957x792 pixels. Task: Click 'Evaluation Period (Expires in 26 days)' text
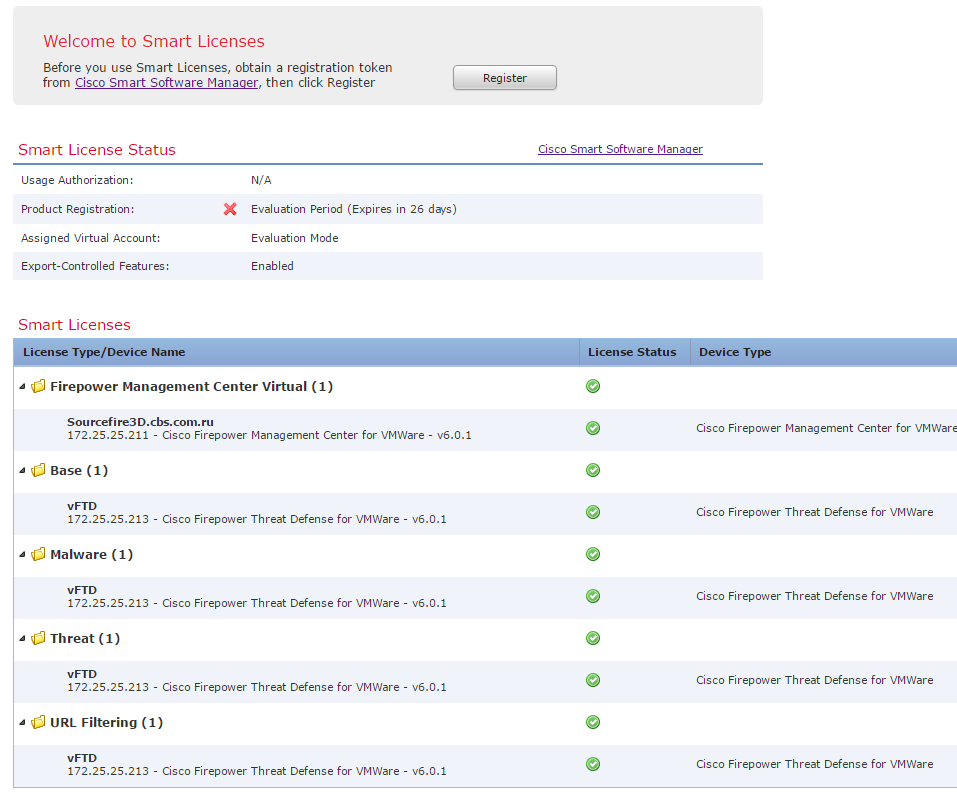353,209
